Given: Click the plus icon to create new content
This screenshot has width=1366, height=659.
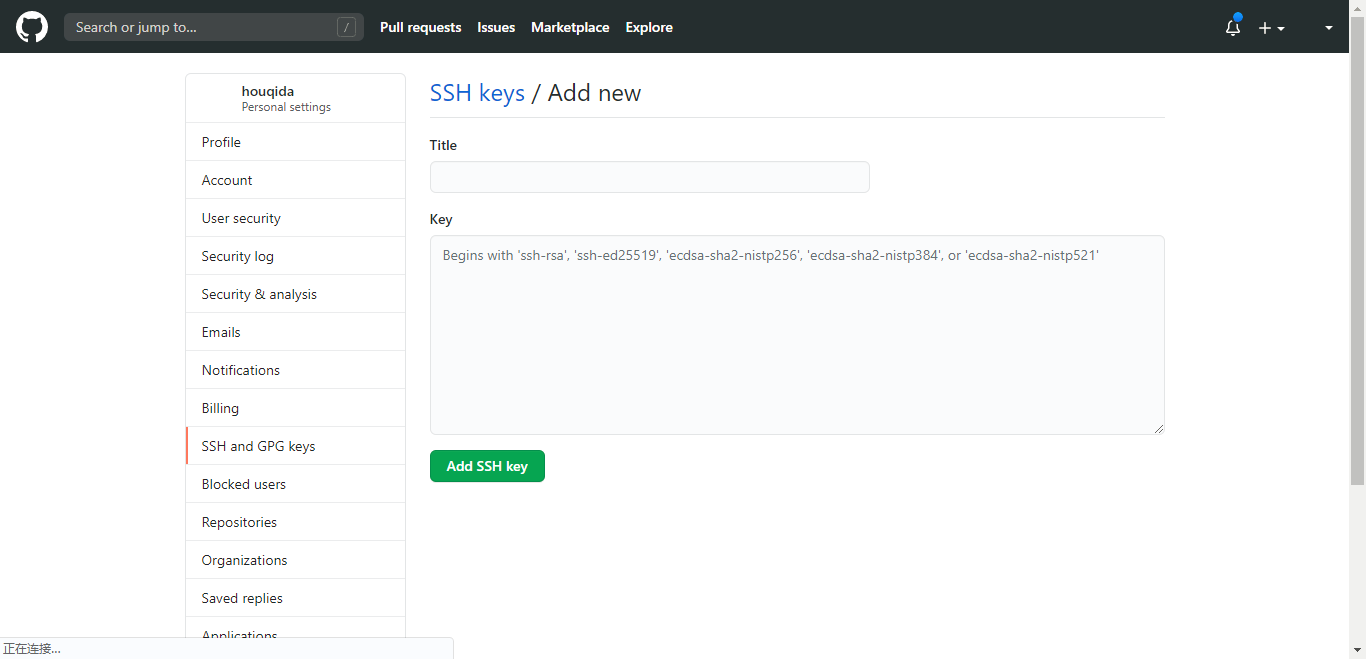Looking at the screenshot, I should pos(1264,27).
